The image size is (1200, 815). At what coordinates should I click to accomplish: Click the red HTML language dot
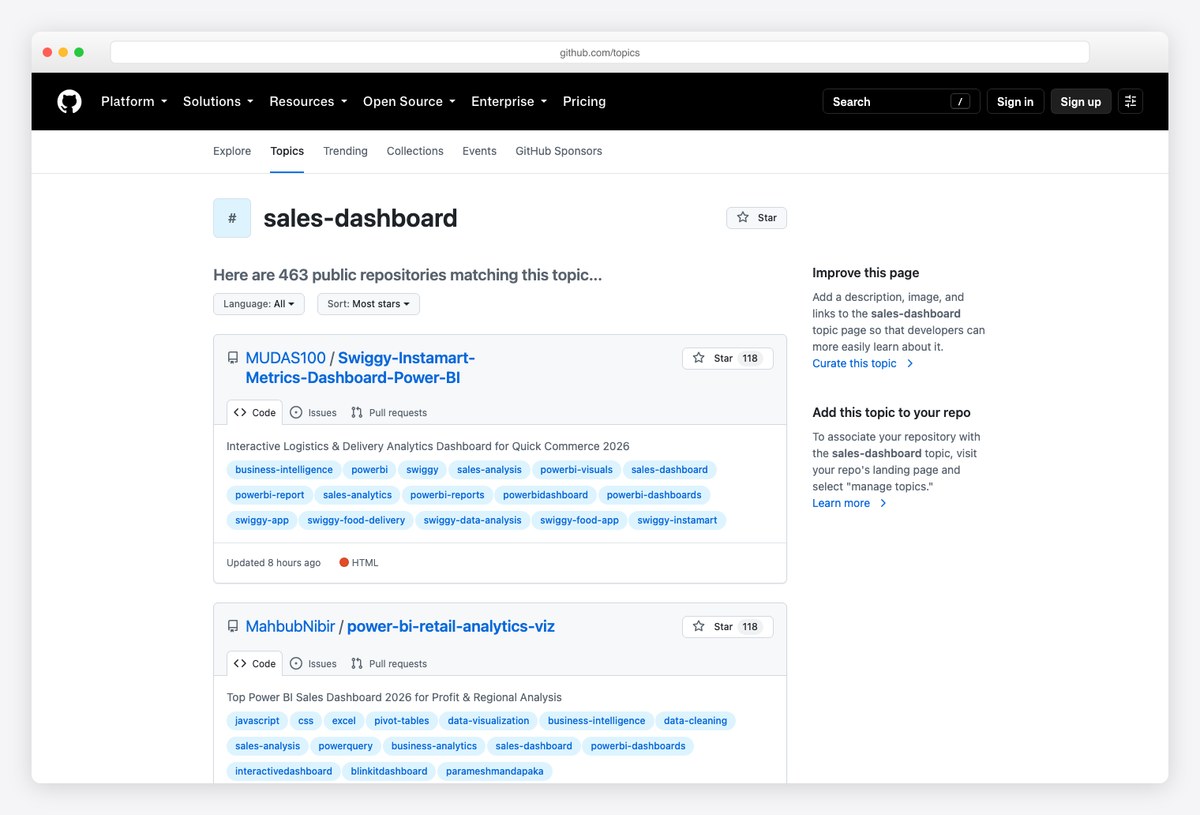pos(344,563)
